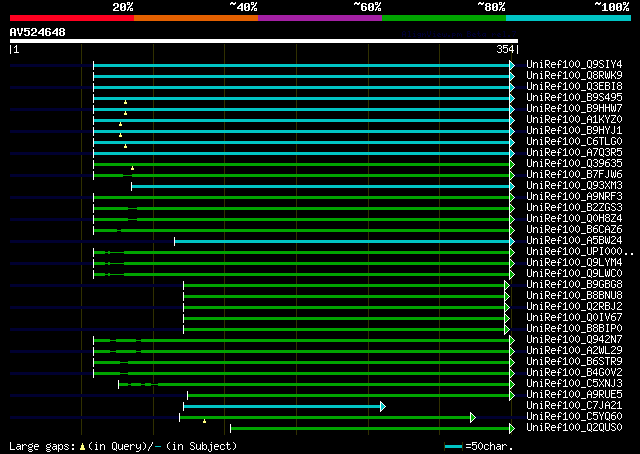640x454 pixels.
Task: Click the cyan ~100% identity color segment
Action: click(569, 18)
